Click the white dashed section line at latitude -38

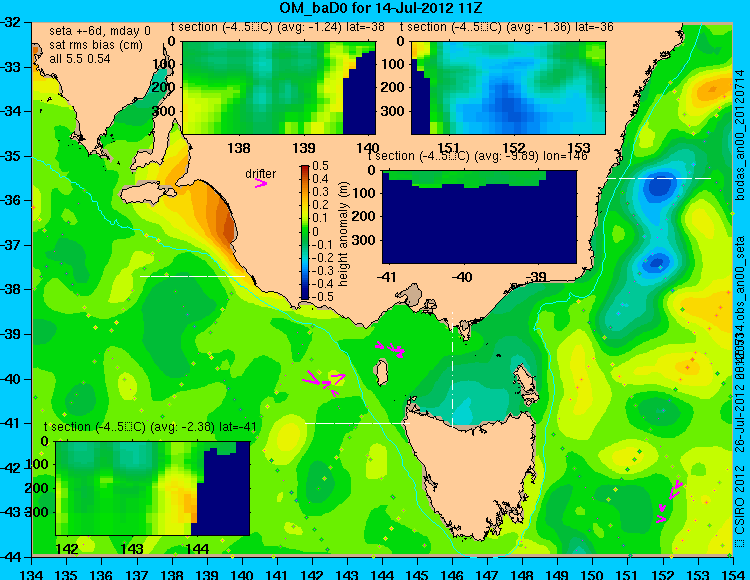[192, 276]
